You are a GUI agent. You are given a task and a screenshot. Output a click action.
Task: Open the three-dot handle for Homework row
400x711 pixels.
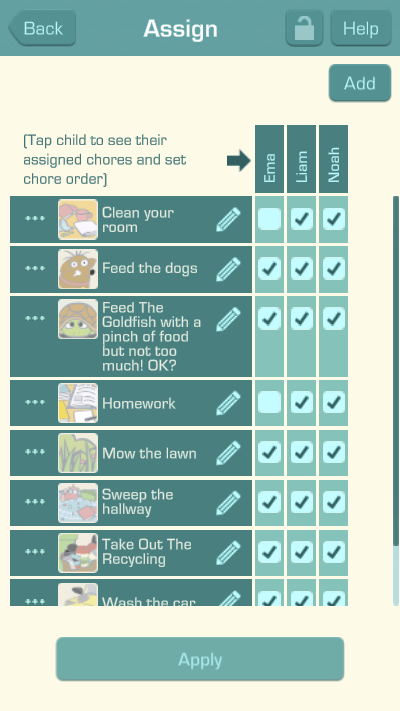click(x=35, y=402)
